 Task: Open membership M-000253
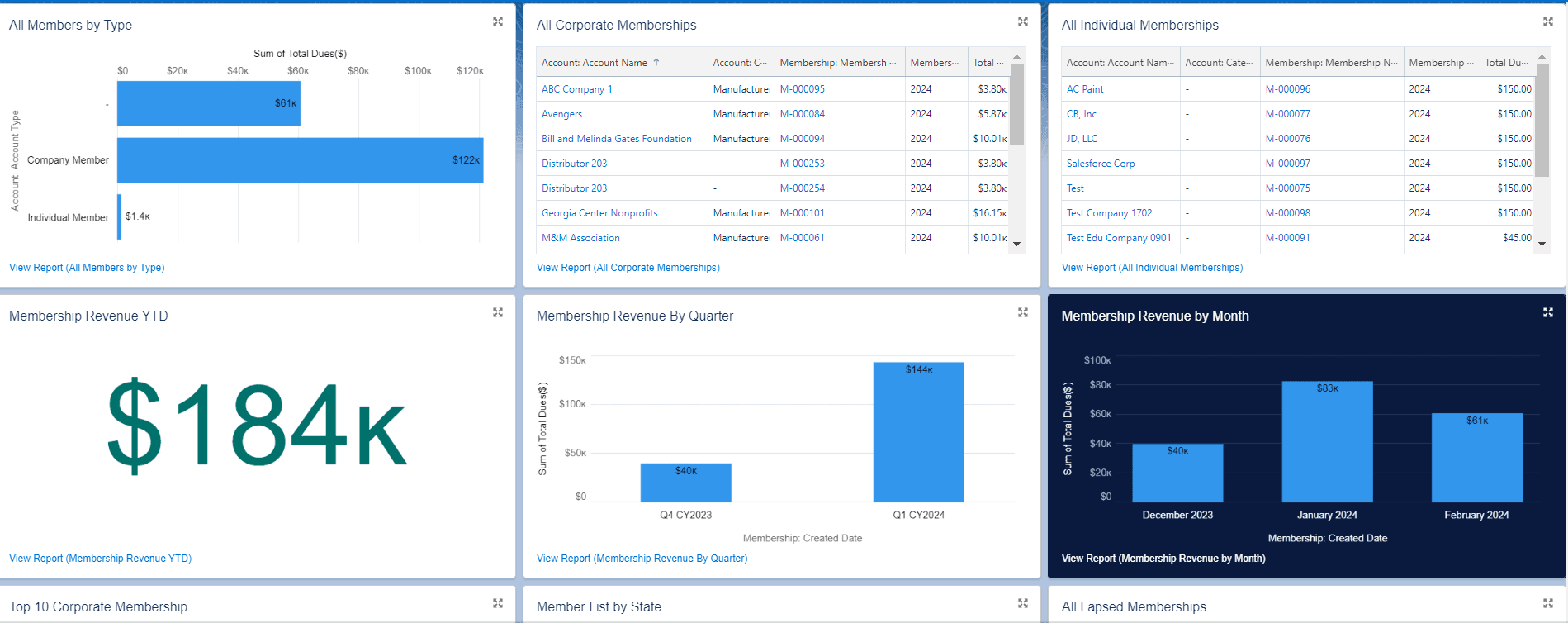803,164
